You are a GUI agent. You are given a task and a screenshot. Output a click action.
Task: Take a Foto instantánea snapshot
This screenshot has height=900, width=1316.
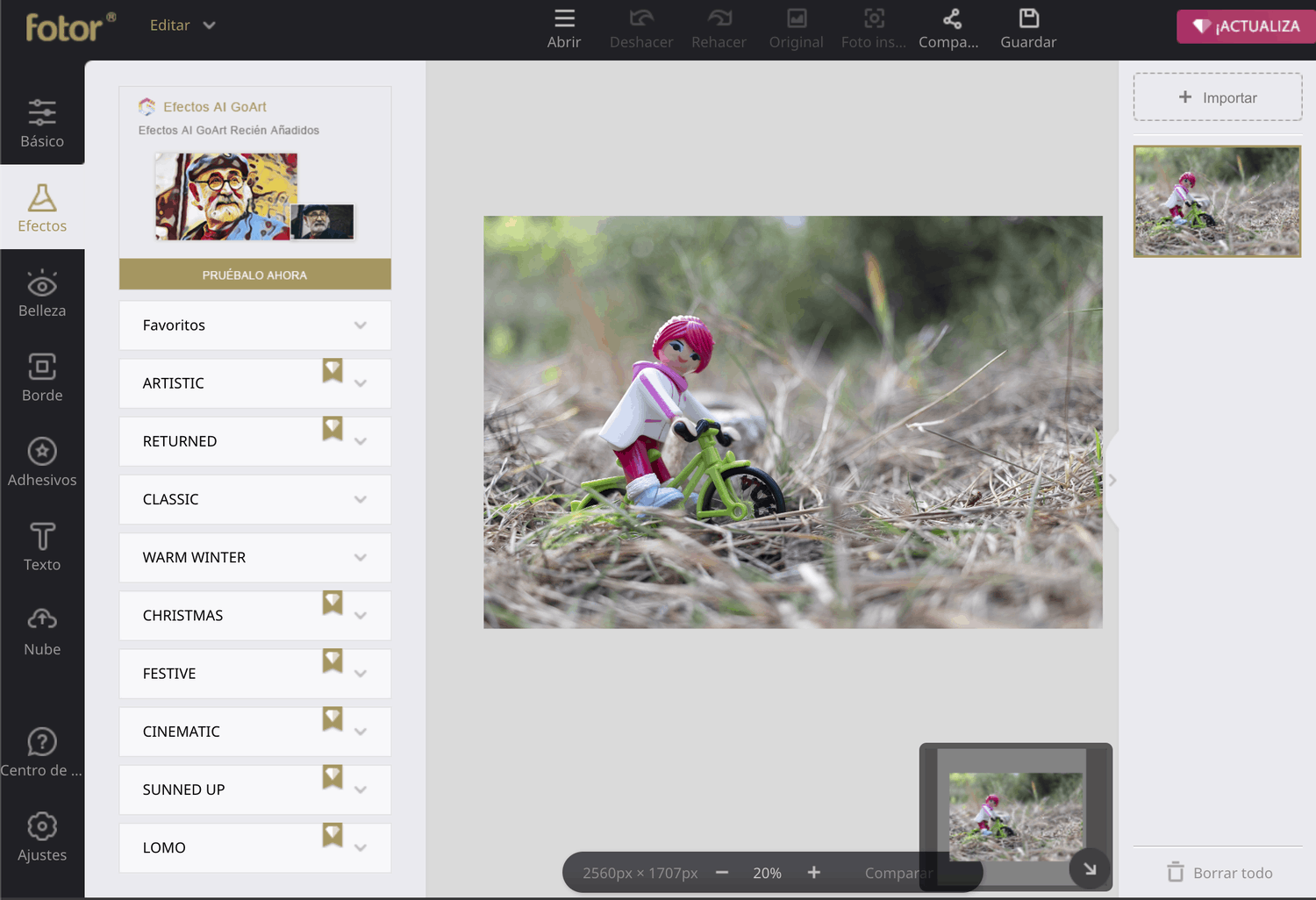click(874, 29)
